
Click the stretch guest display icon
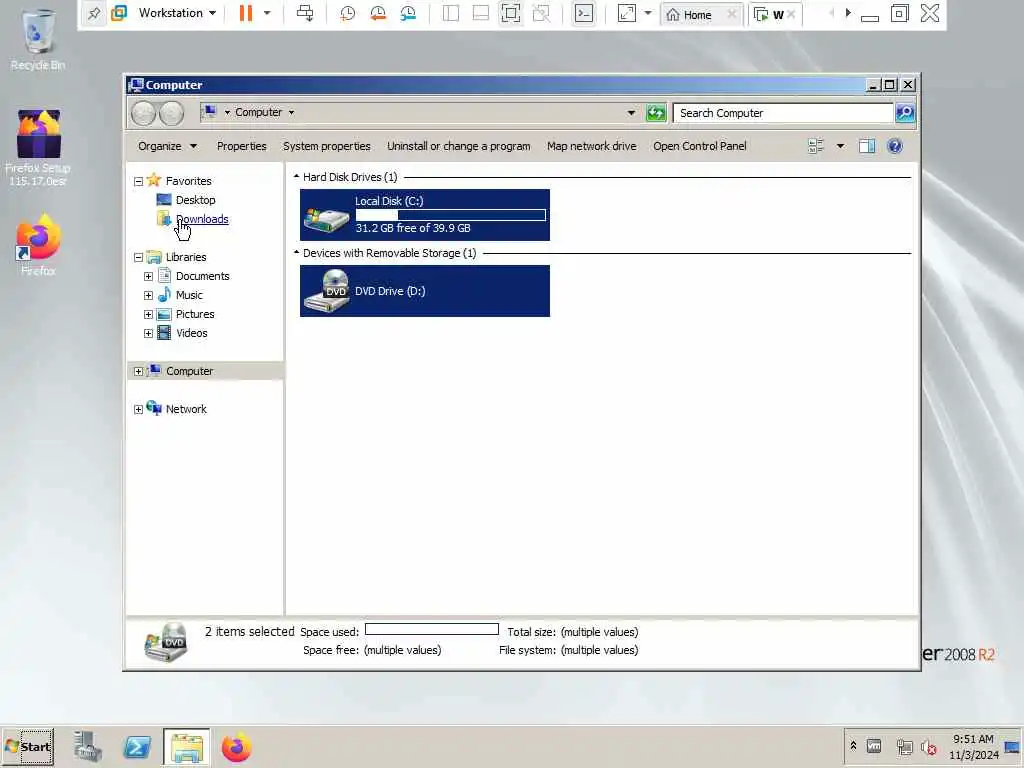(x=626, y=13)
